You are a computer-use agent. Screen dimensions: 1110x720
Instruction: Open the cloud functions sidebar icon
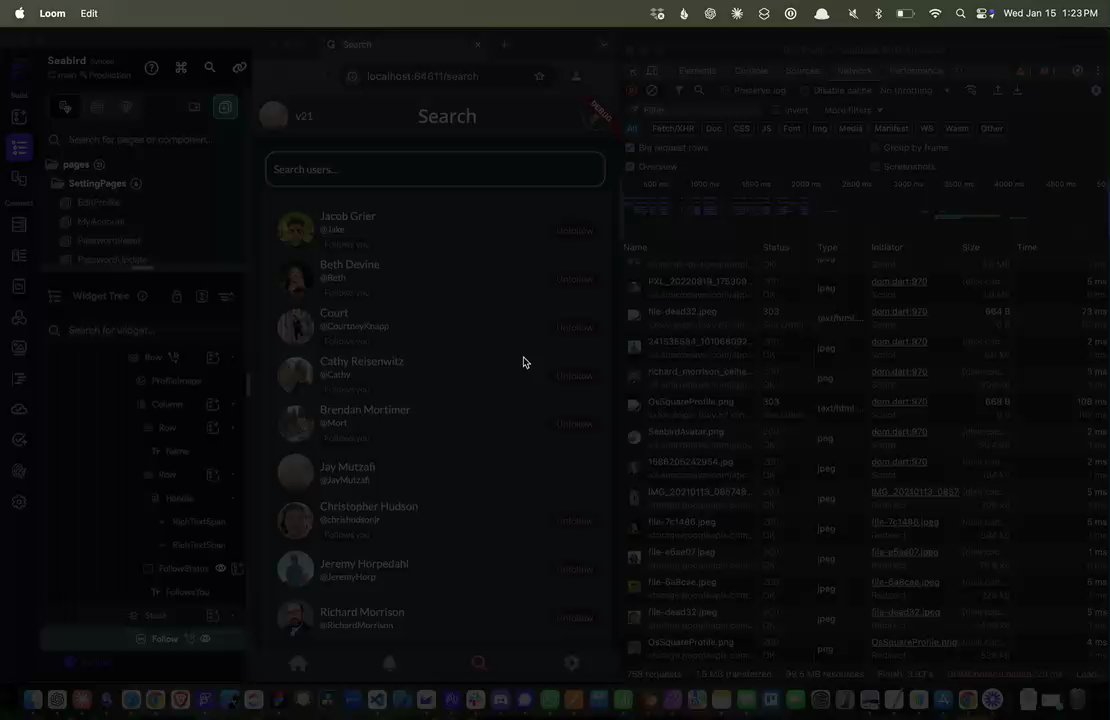point(19,409)
